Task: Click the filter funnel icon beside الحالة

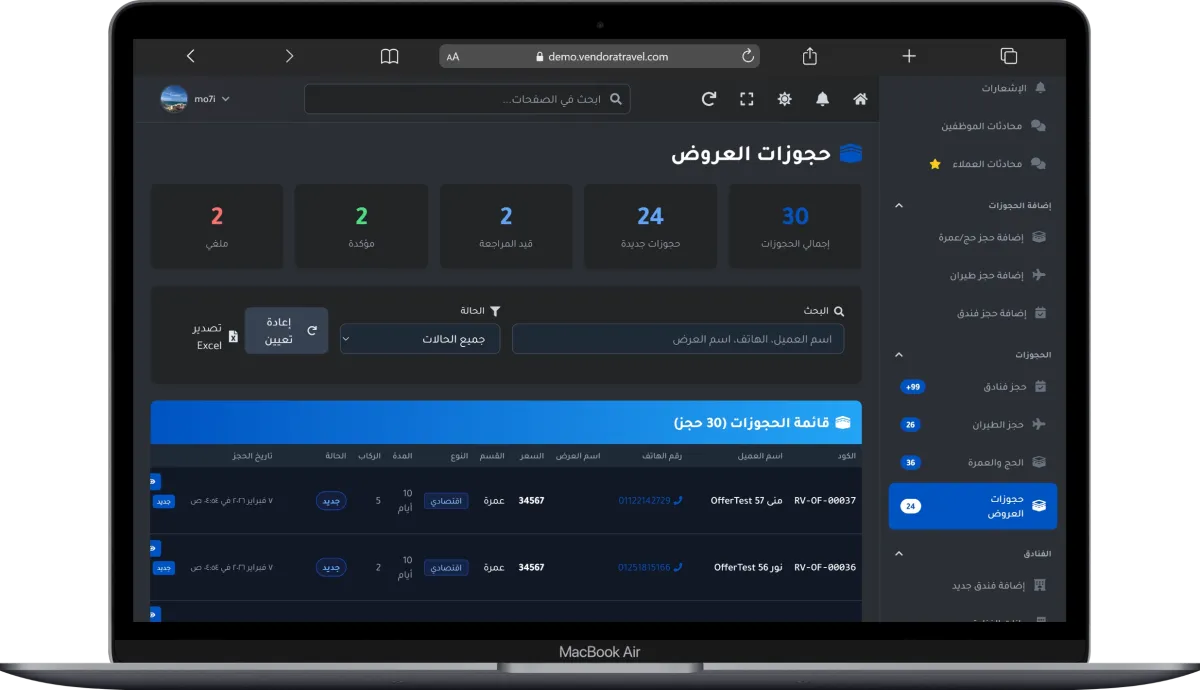Action: point(494,311)
